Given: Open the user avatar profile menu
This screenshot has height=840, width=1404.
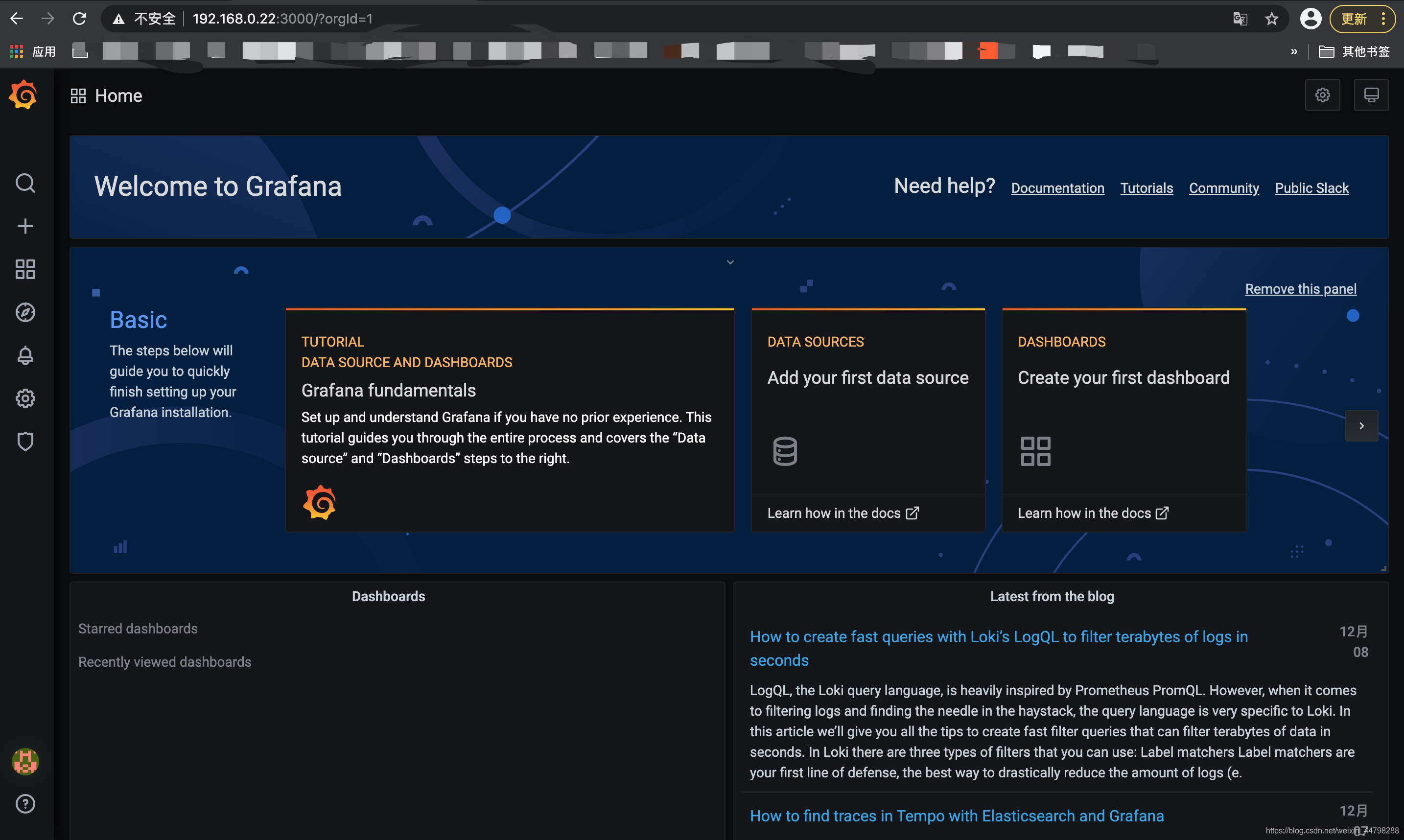Looking at the screenshot, I should coord(25,761).
